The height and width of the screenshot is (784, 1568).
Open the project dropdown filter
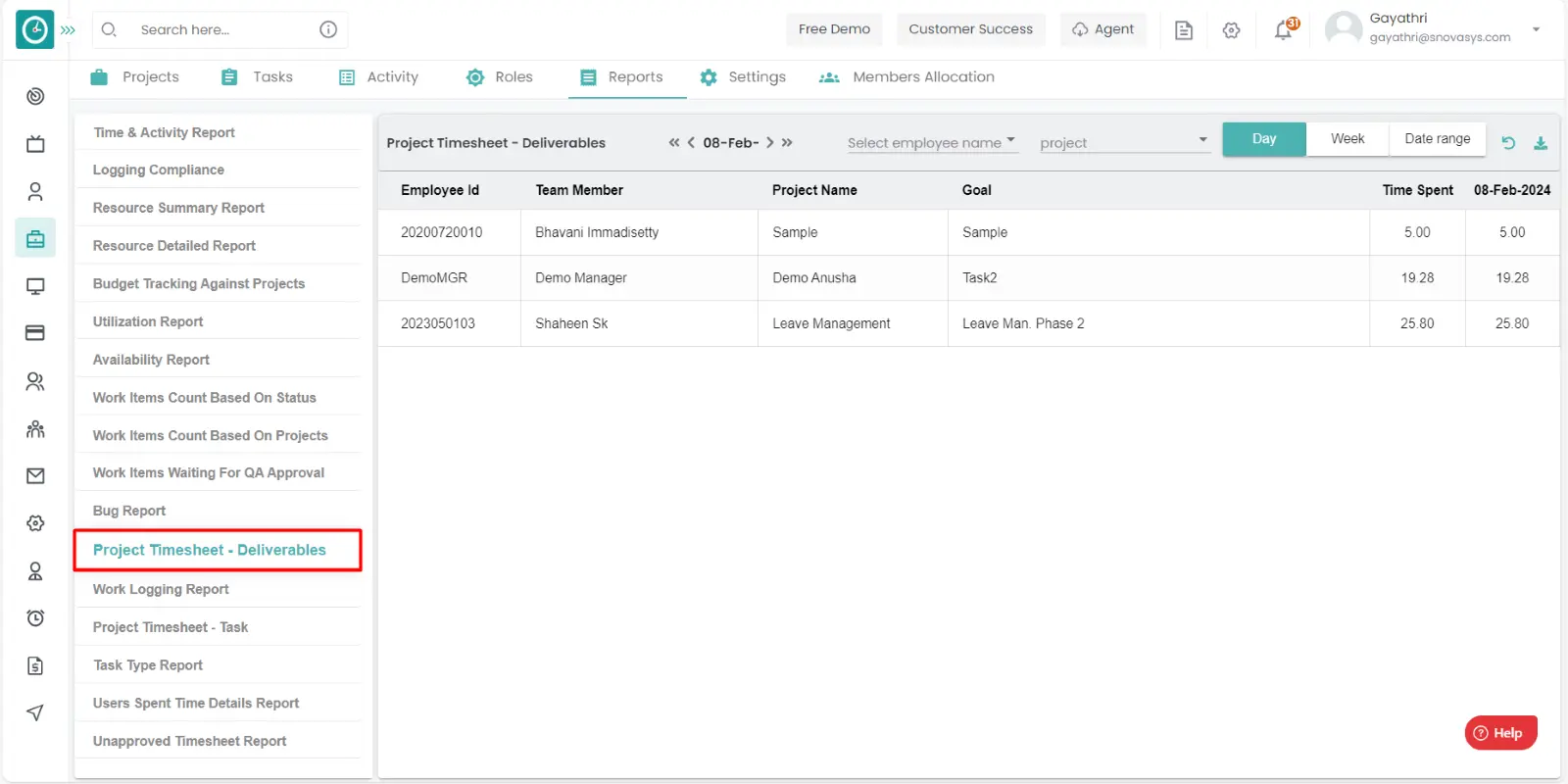pyautogui.click(x=1124, y=143)
